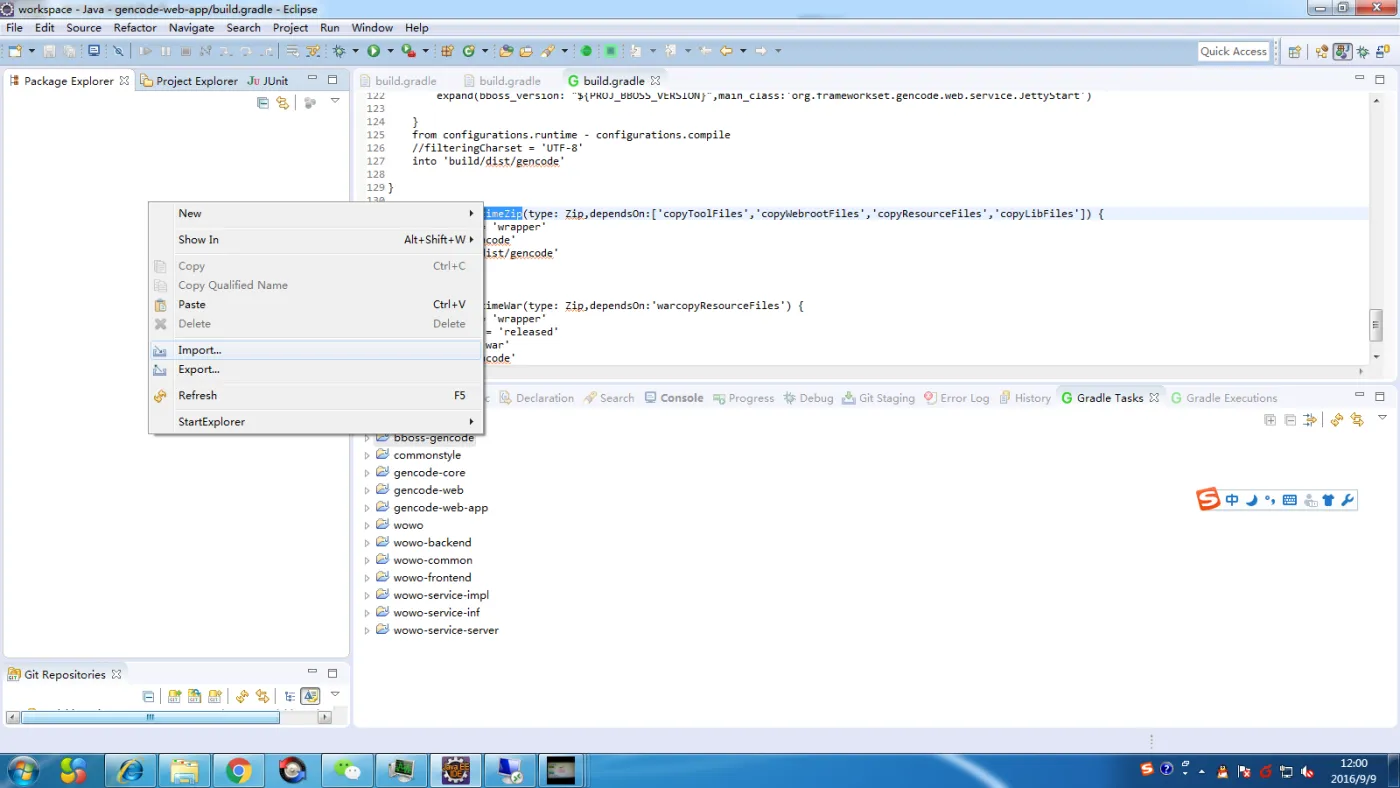Click Clone a Git repository icon
Screen dimensions: 1400x788
tap(195, 696)
